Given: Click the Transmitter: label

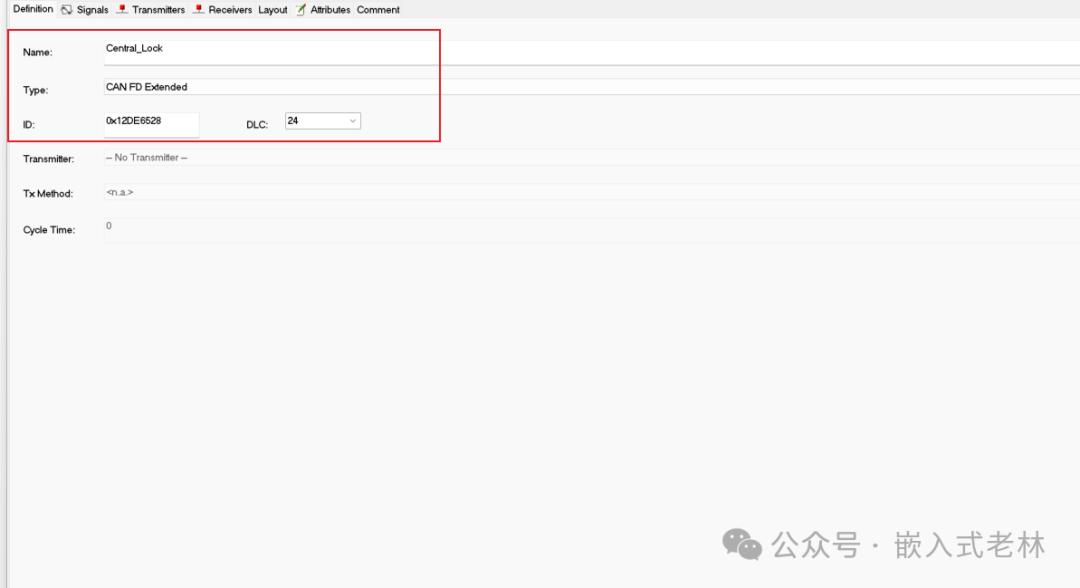Looking at the screenshot, I should (48, 159).
